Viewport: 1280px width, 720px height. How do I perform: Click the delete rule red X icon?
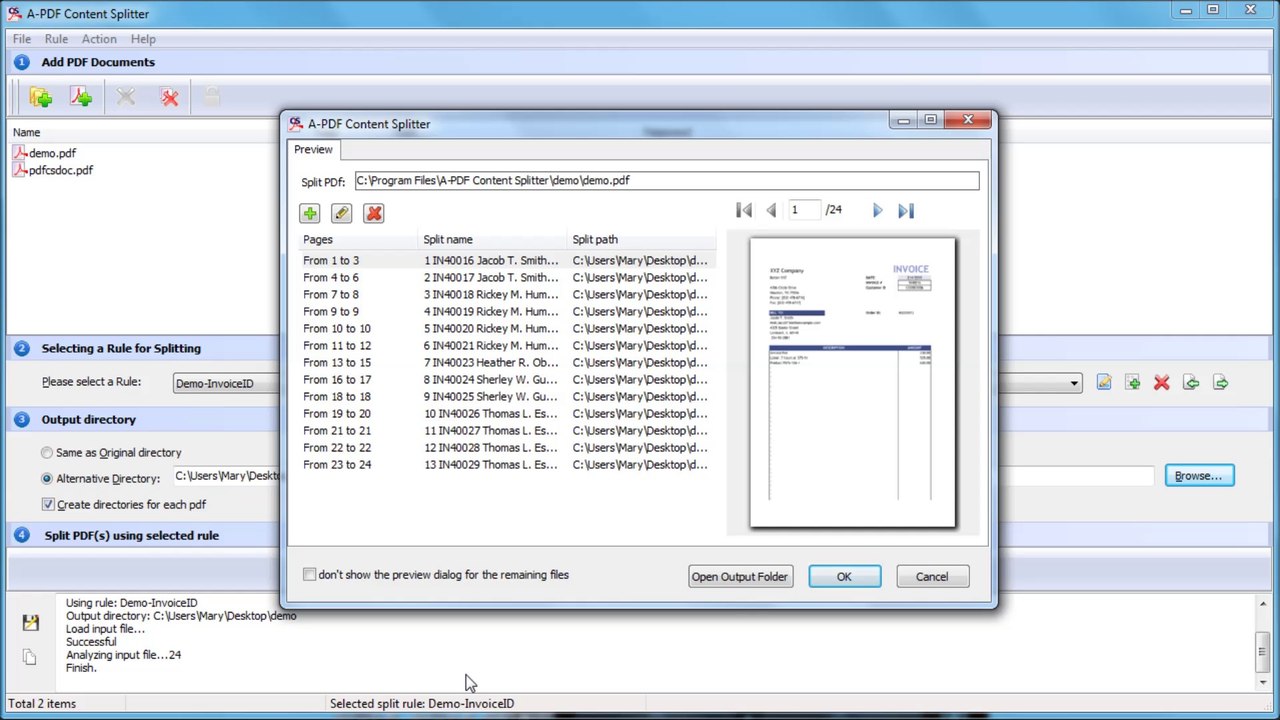(1162, 383)
